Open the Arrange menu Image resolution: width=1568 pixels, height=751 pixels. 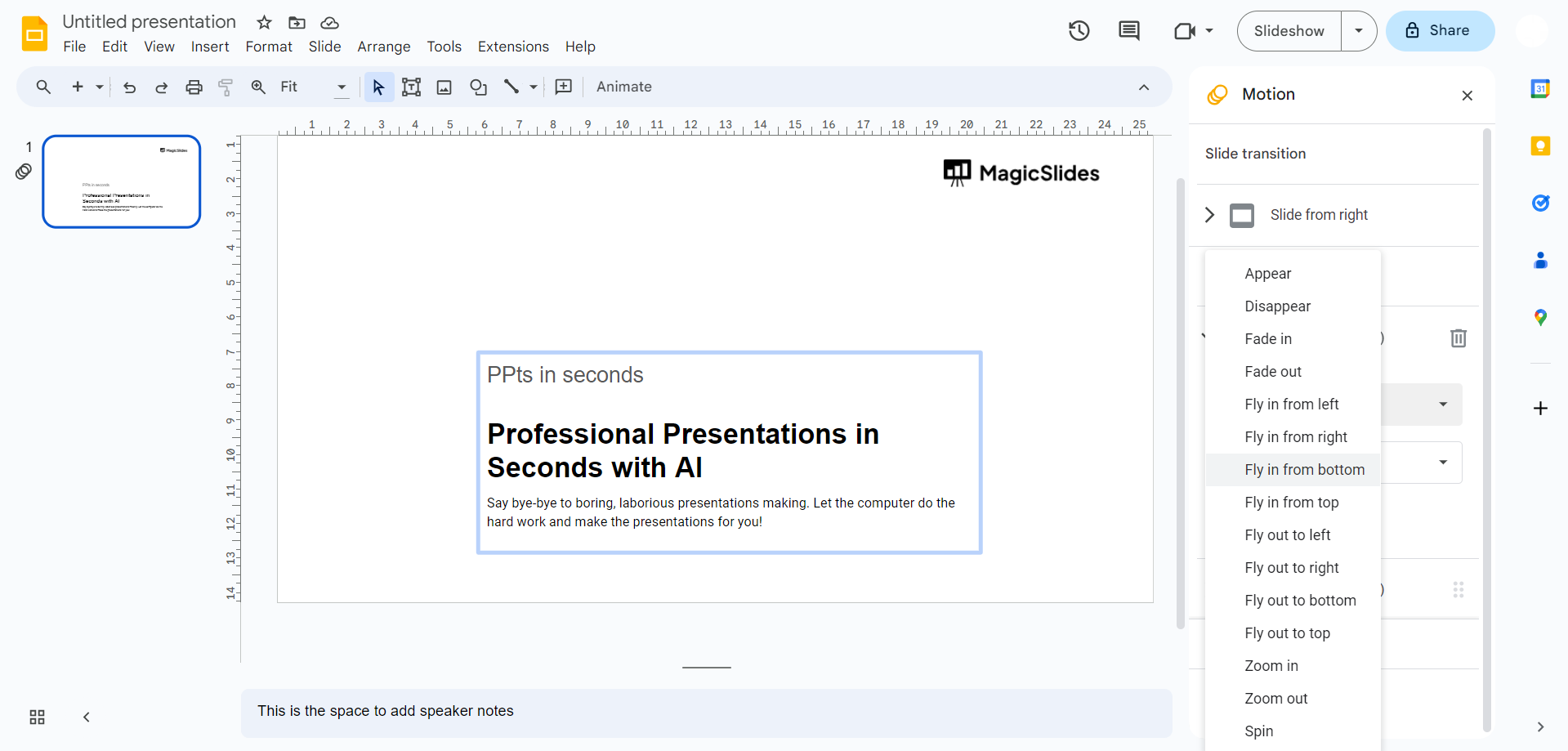(x=384, y=47)
